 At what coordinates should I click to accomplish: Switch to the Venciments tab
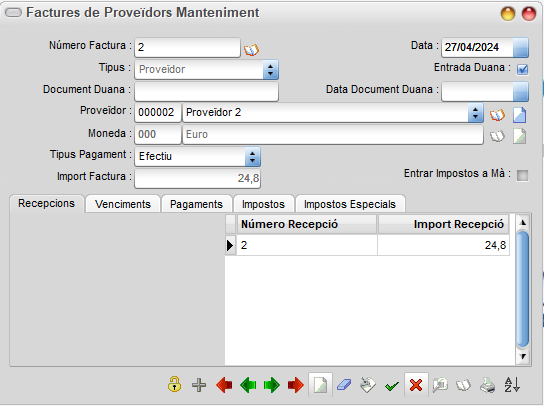click(123, 204)
